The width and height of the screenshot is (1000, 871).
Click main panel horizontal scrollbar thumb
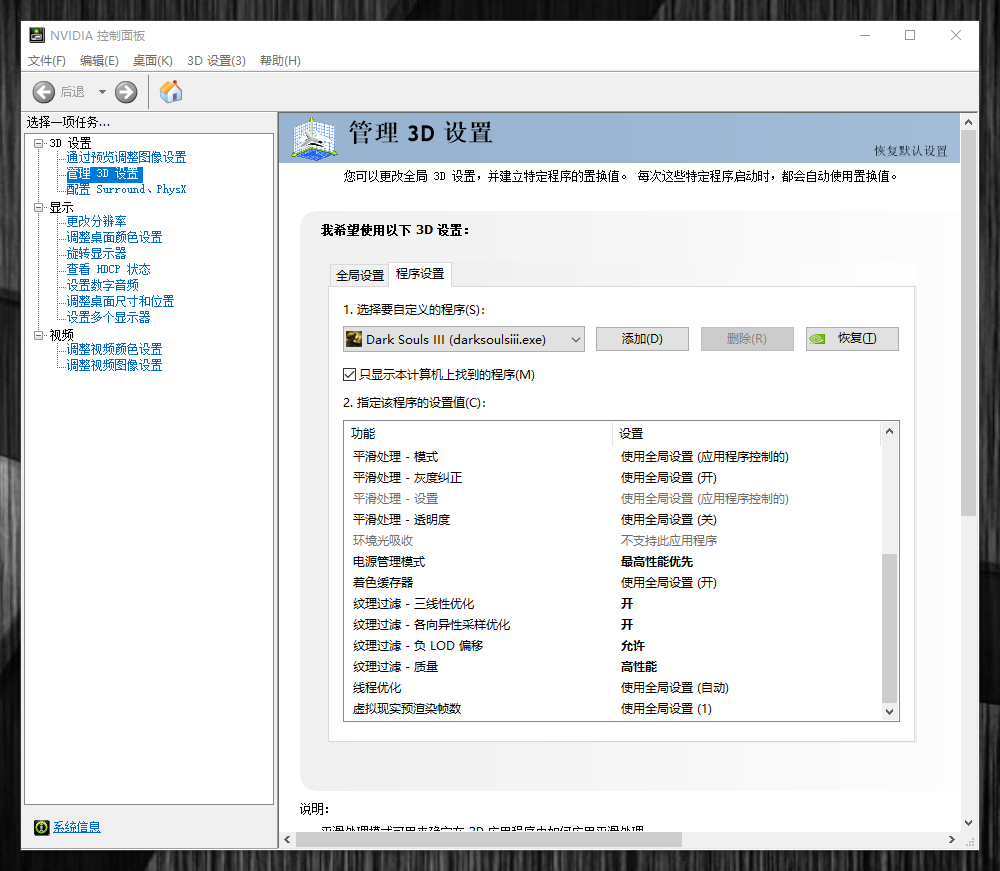[489, 840]
